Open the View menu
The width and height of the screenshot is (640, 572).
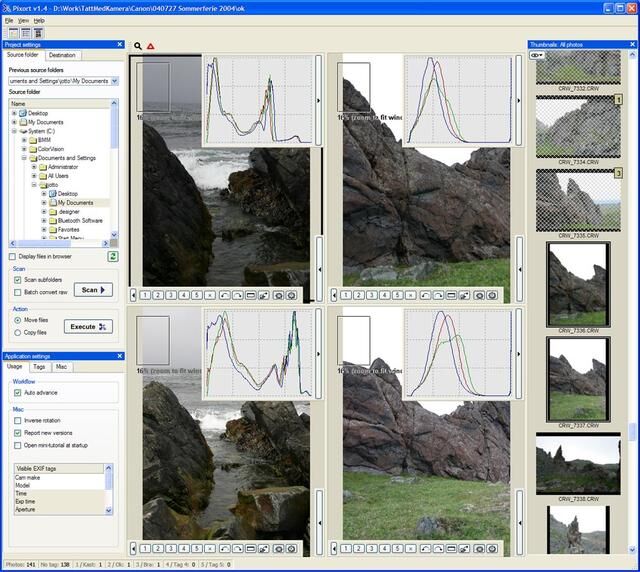pyautogui.click(x=23, y=20)
